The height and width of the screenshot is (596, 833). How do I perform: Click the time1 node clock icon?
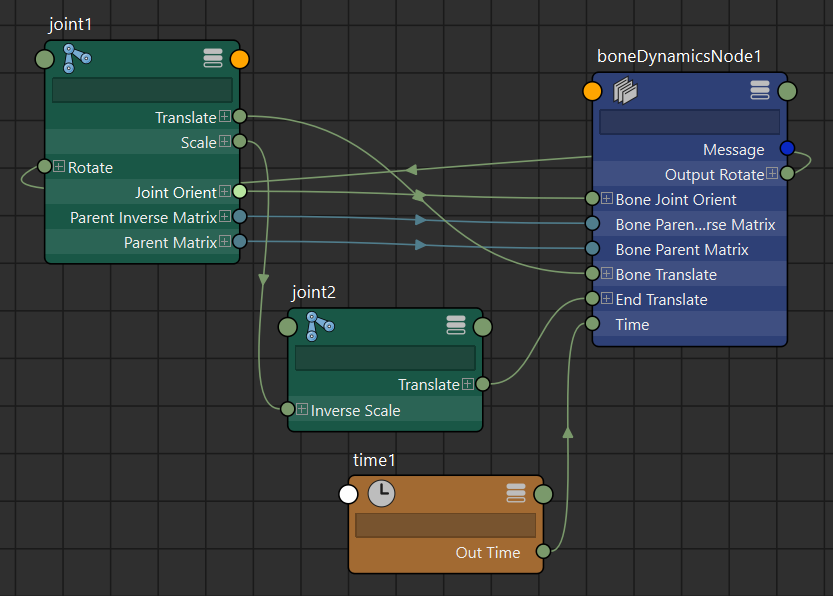pyautogui.click(x=380, y=493)
